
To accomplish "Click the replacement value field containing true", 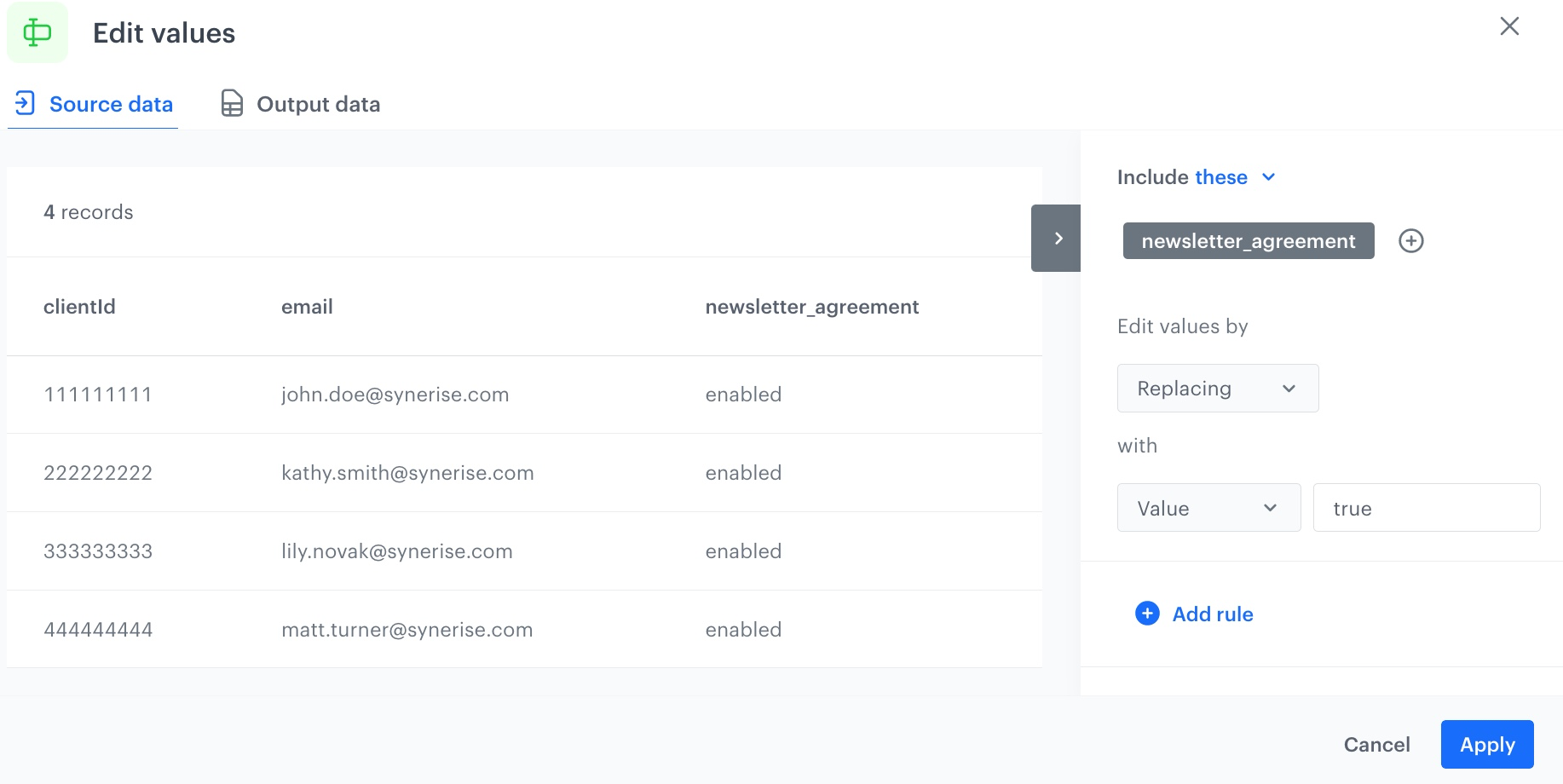I will 1426,508.
